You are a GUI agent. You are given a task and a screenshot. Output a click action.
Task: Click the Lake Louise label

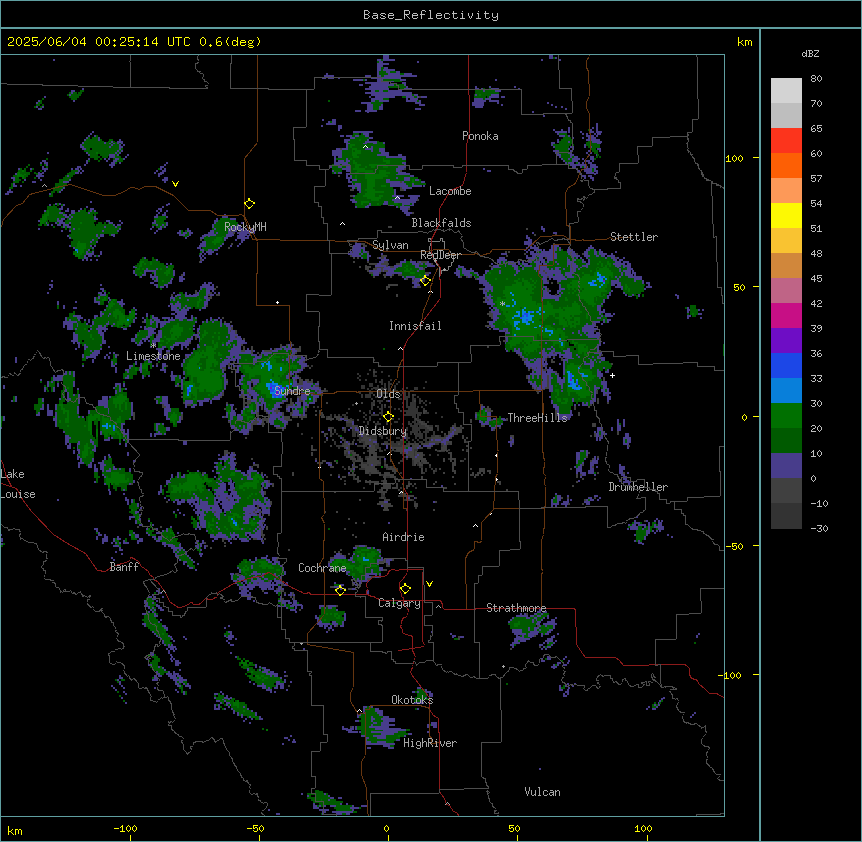16,484
